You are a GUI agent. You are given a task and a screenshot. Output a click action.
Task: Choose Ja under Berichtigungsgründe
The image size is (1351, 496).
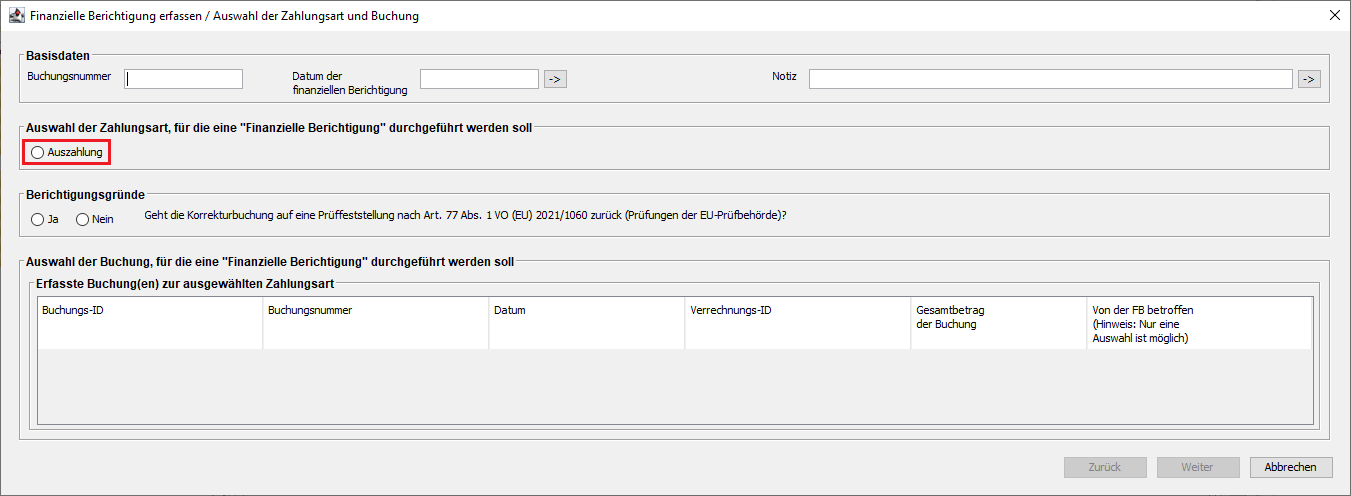coord(38,219)
